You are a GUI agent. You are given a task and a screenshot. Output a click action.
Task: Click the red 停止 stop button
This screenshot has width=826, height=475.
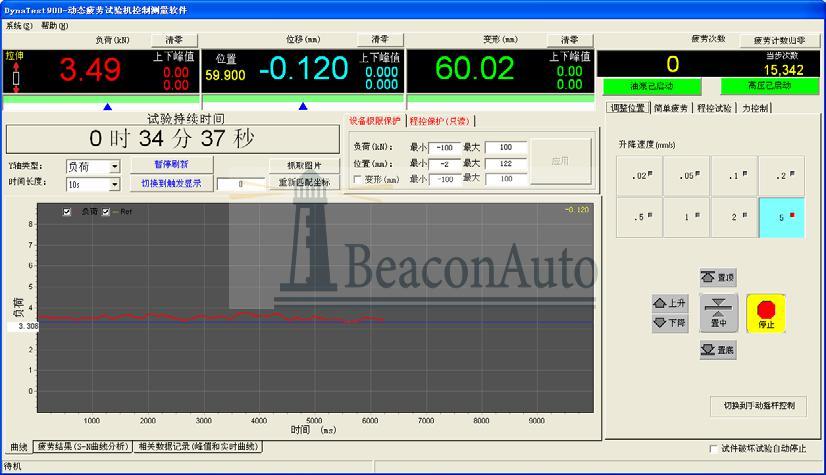[x=766, y=313]
